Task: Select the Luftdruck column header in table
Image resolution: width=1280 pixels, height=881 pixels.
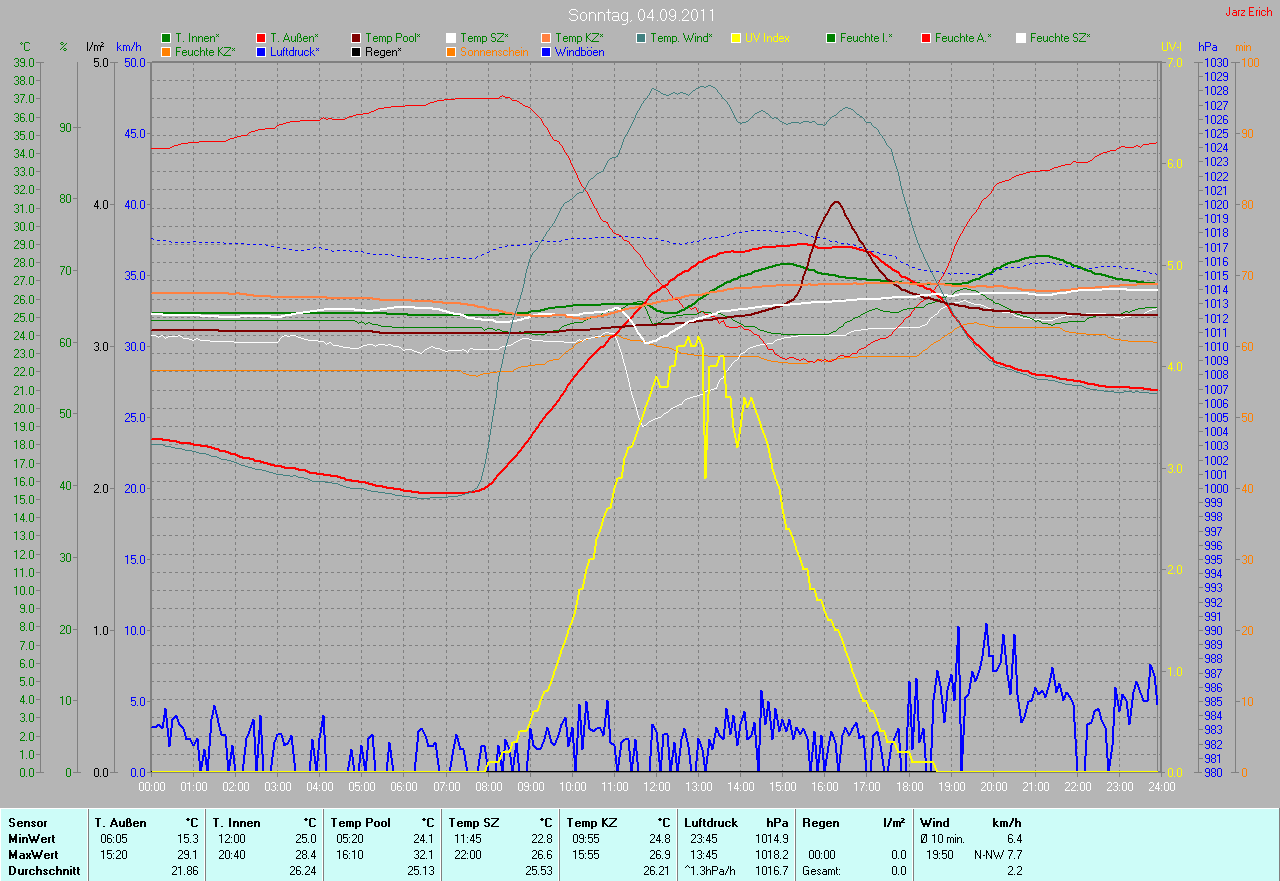Action: pos(711,823)
